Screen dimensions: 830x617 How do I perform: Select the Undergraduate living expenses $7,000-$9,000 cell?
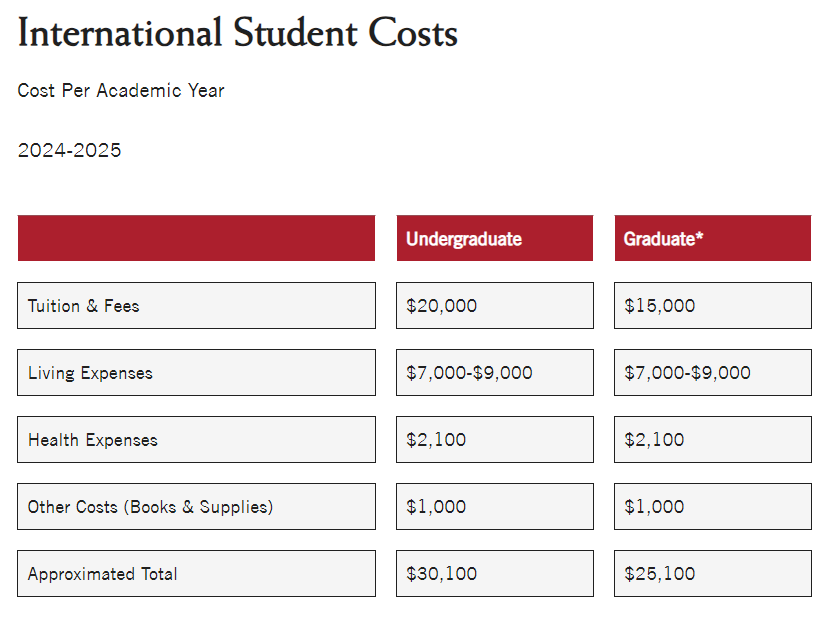tap(469, 373)
